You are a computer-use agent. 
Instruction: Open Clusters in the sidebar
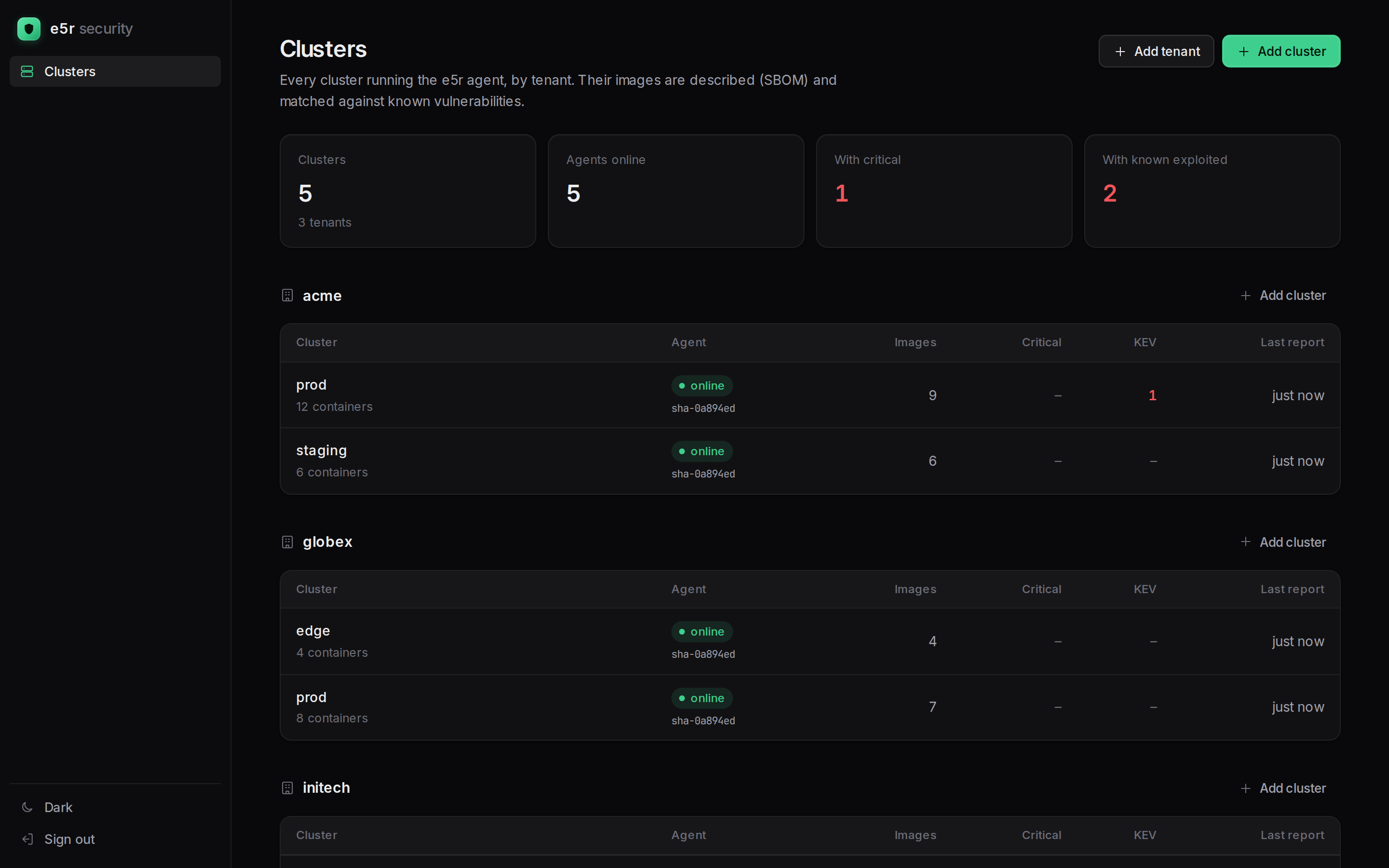coord(115,71)
